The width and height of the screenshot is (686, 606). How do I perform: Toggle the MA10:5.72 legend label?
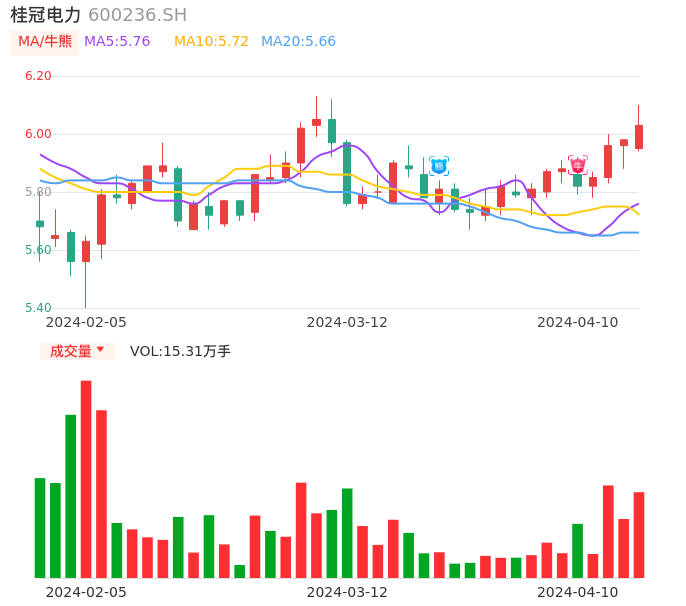pyautogui.click(x=211, y=42)
